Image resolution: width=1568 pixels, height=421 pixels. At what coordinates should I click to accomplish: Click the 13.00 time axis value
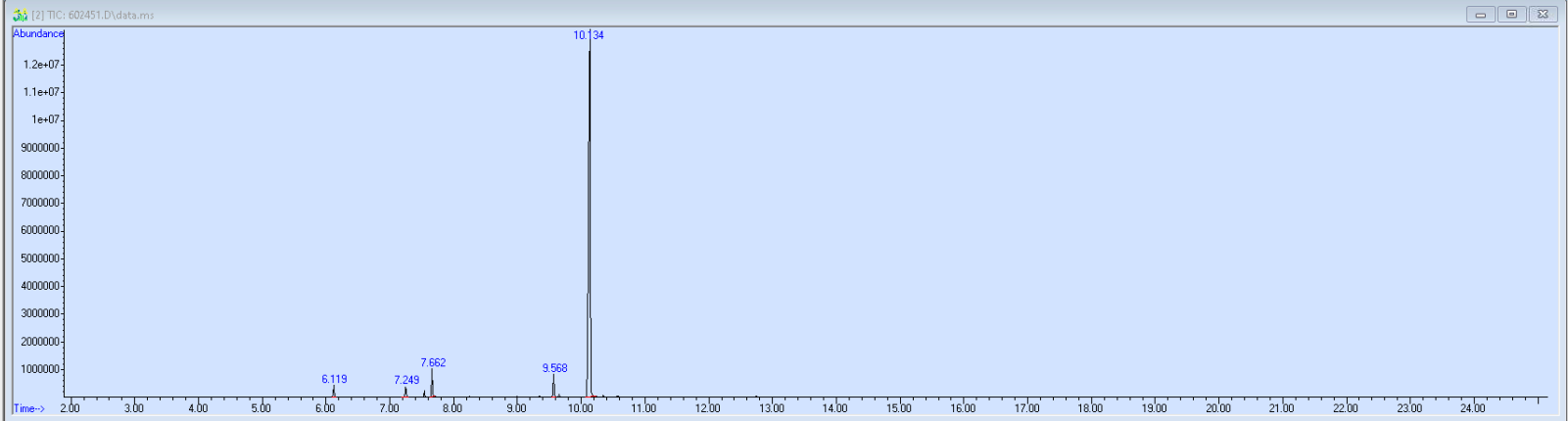point(772,408)
